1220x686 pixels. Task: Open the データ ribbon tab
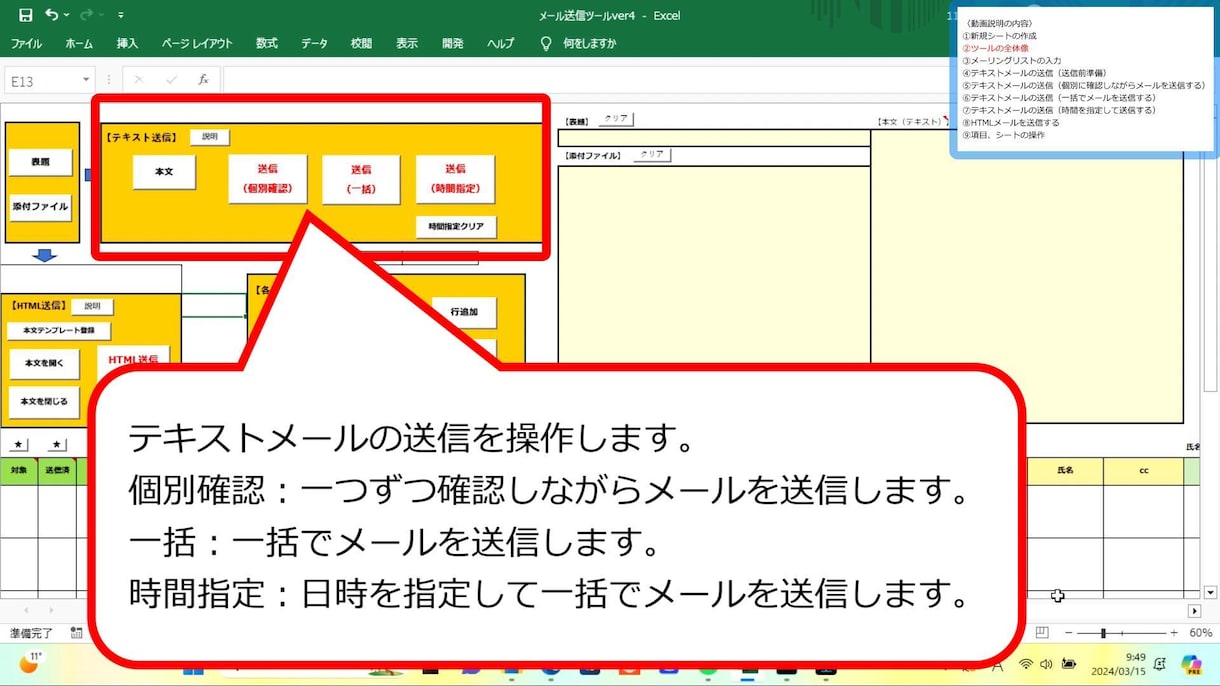(314, 44)
